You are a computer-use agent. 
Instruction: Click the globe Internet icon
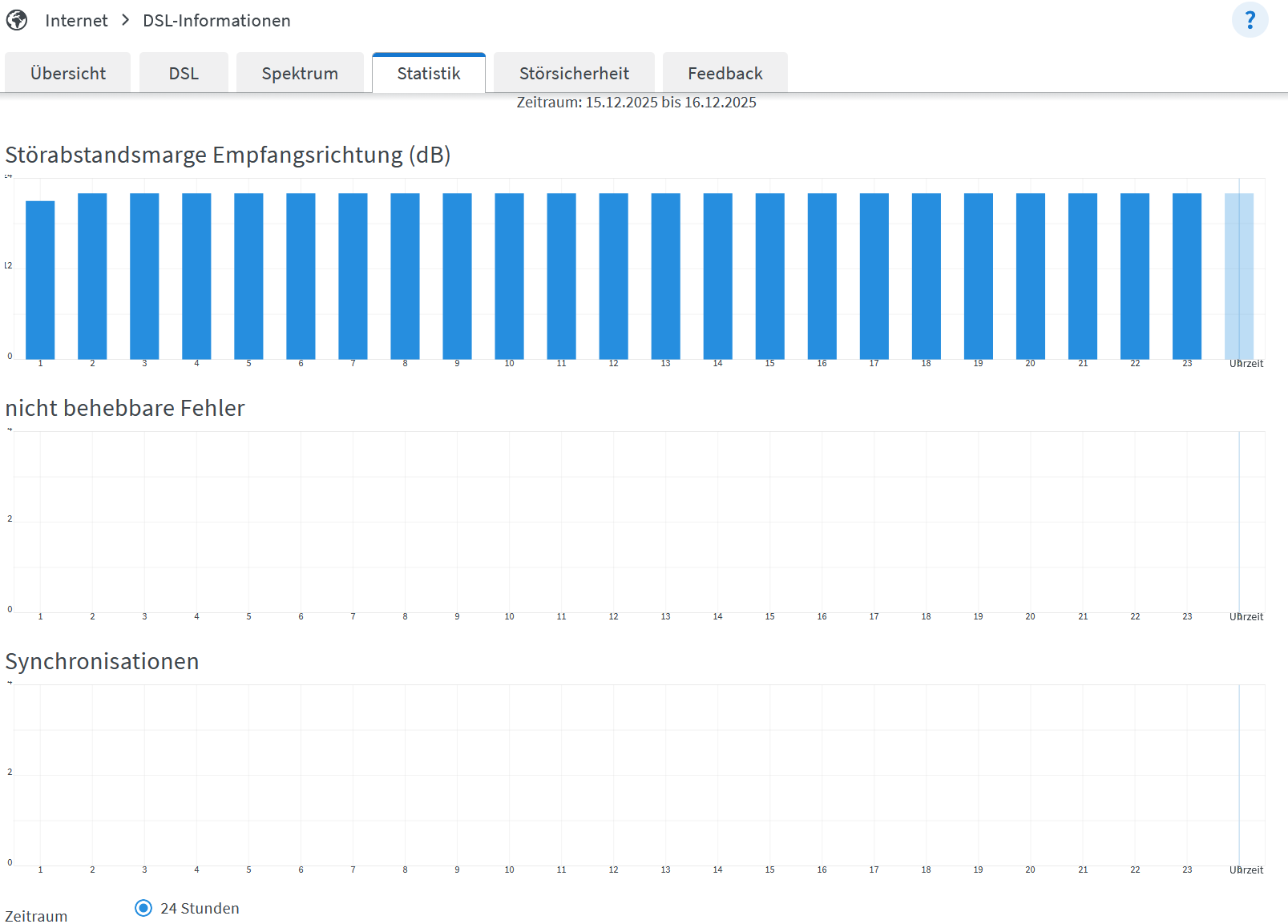click(x=17, y=20)
